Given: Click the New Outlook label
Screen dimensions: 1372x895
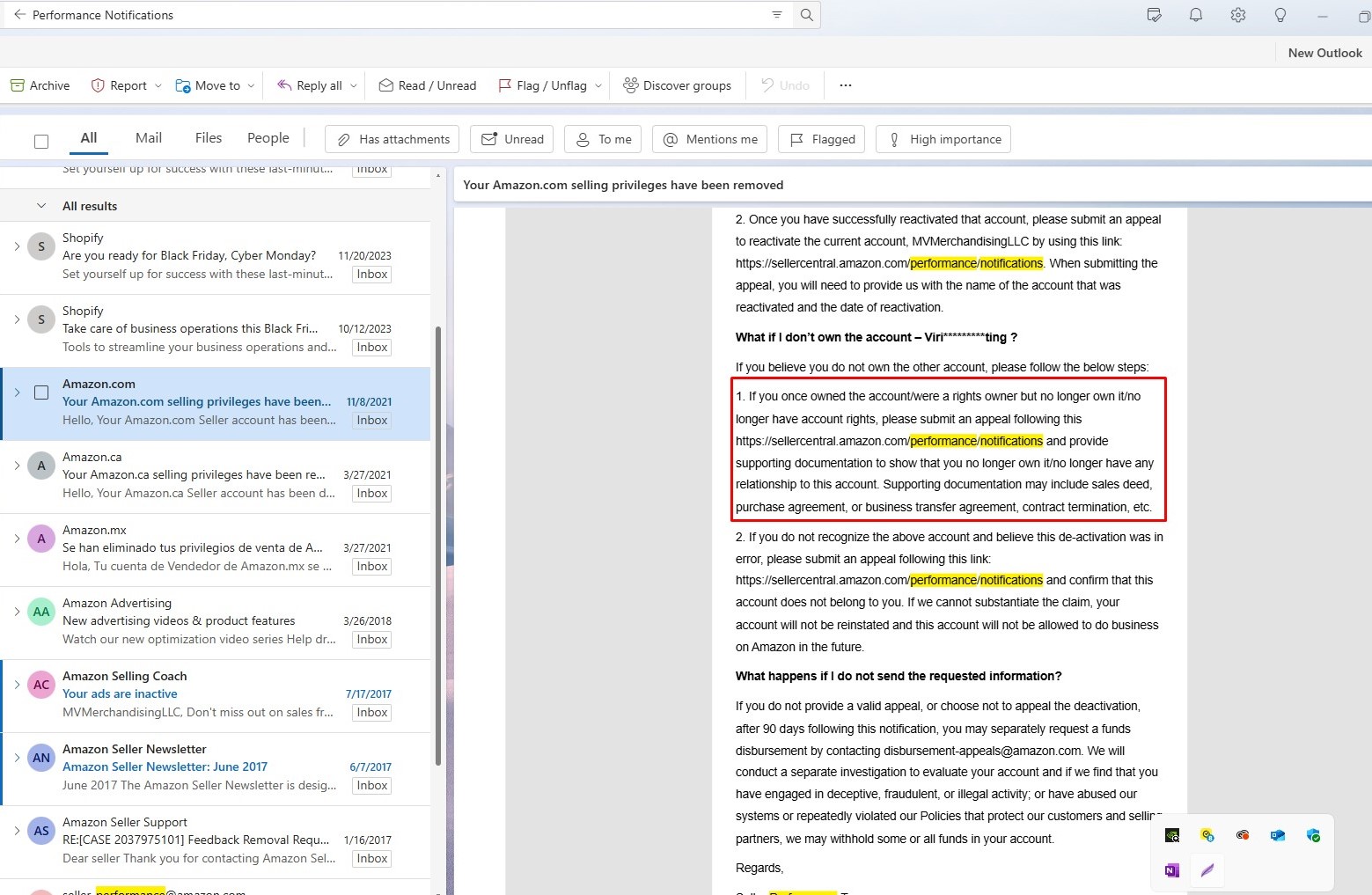Looking at the screenshot, I should 1324,53.
